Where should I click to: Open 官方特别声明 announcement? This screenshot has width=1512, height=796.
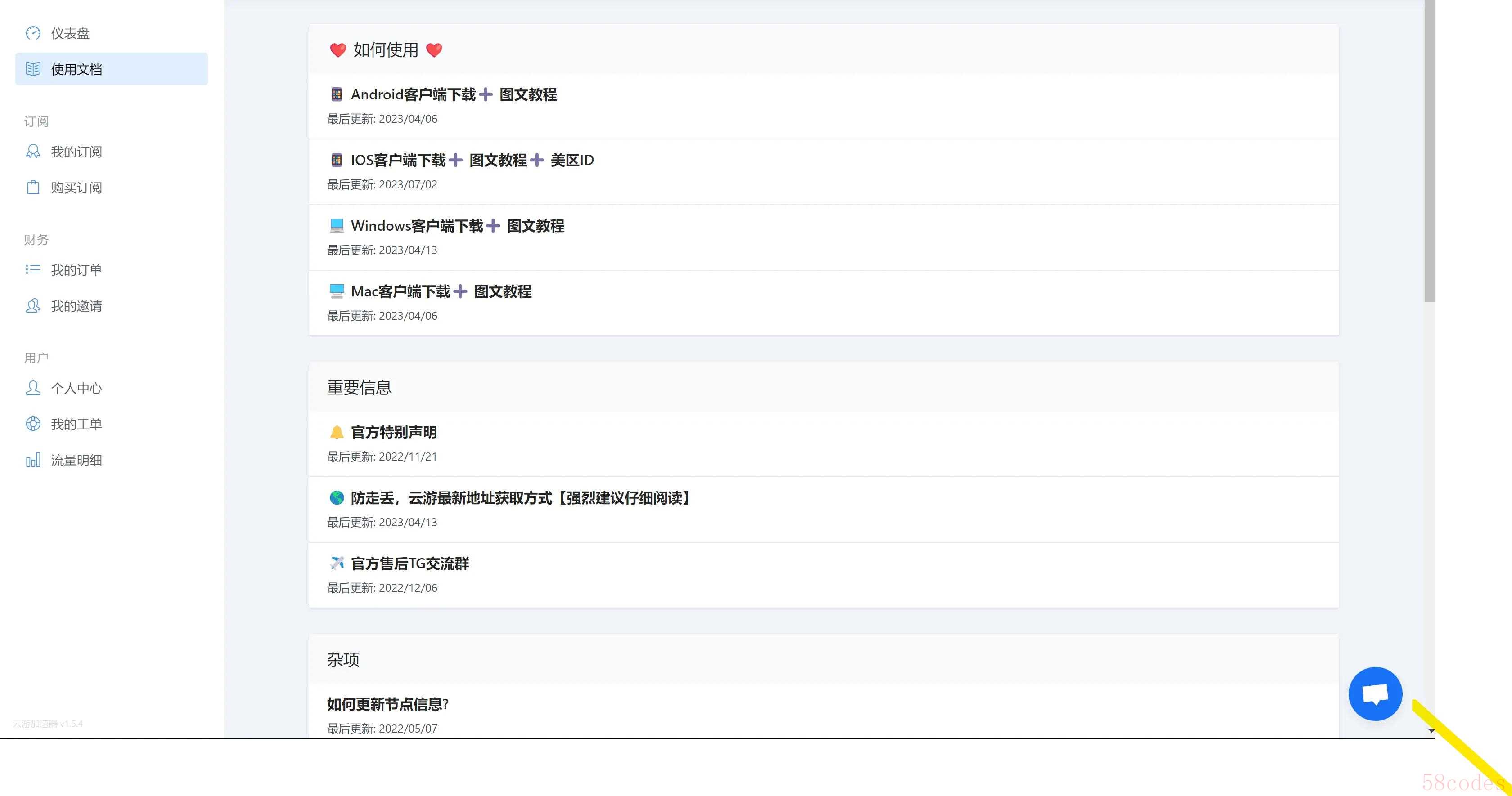tap(393, 432)
